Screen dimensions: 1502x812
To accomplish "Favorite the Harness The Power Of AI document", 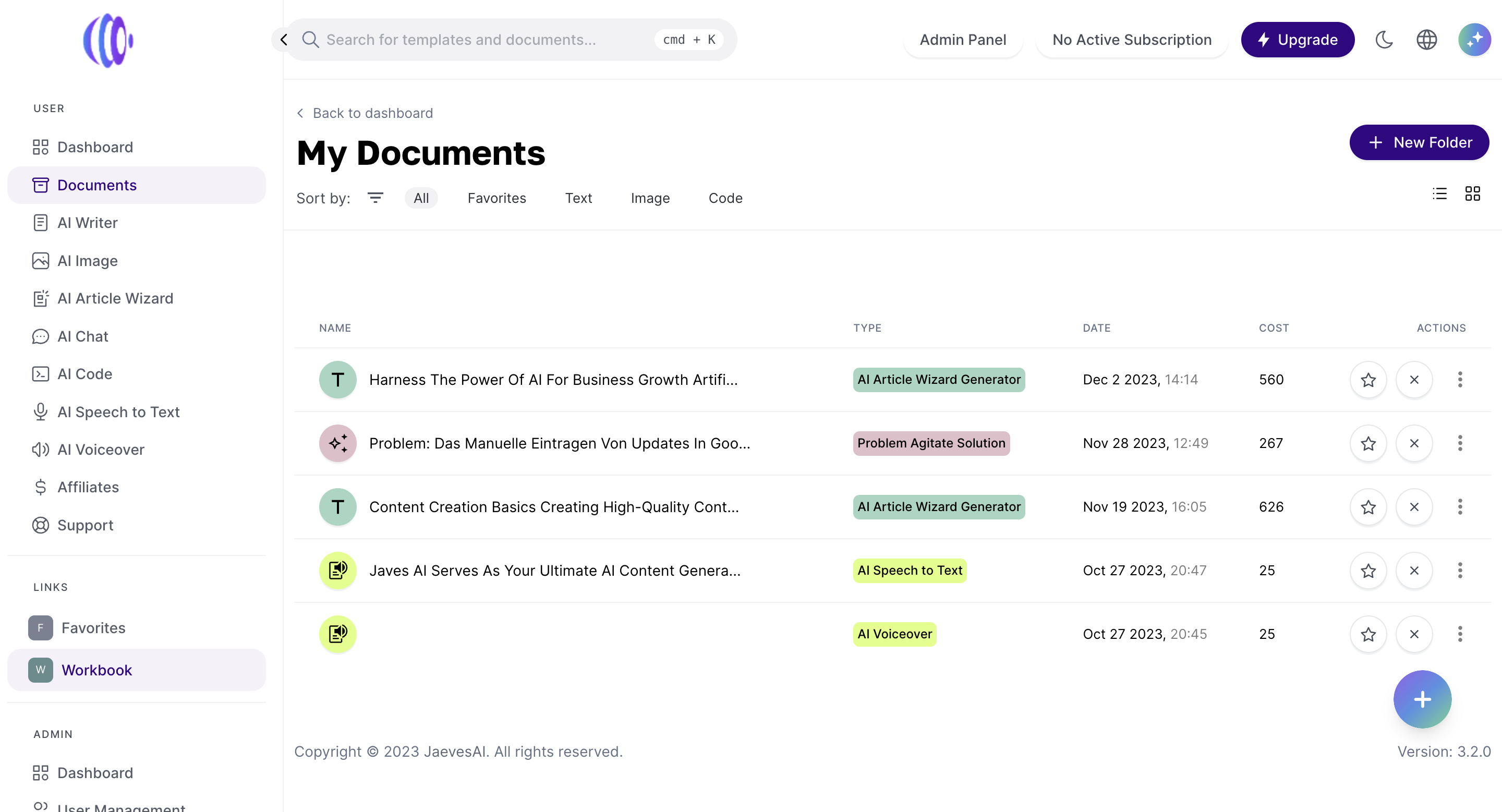I will (1368, 380).
